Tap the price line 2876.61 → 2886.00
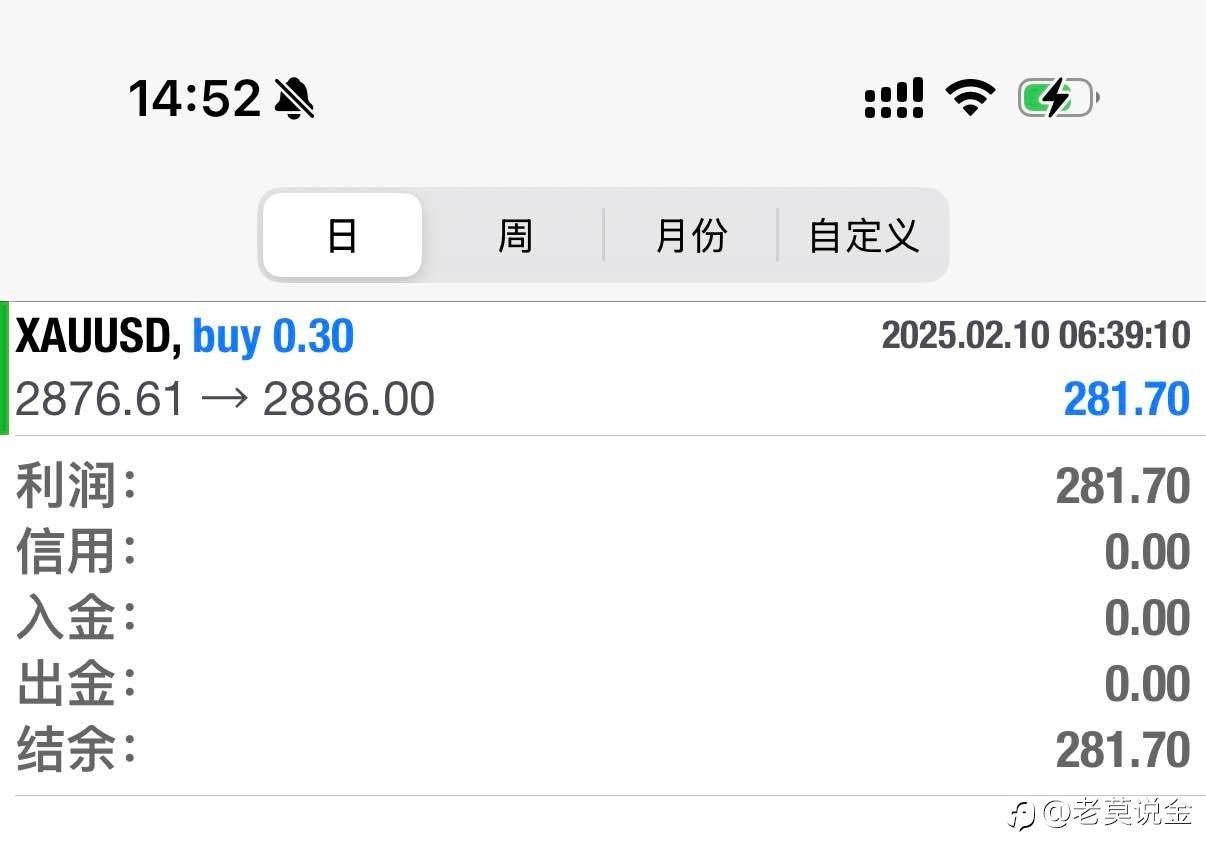 pyautogui.click(x=225, y=400)
